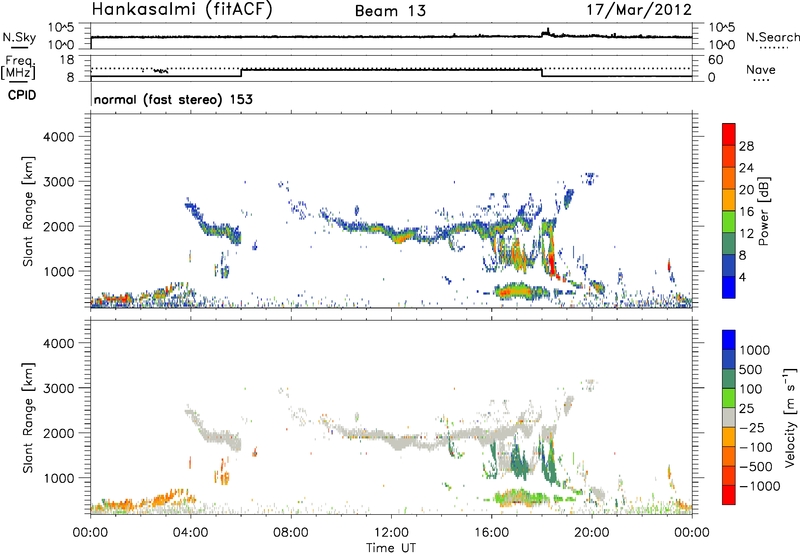800x554 pixels.
Task: Select the "20:00" time axis label
Action: (592, 533)
